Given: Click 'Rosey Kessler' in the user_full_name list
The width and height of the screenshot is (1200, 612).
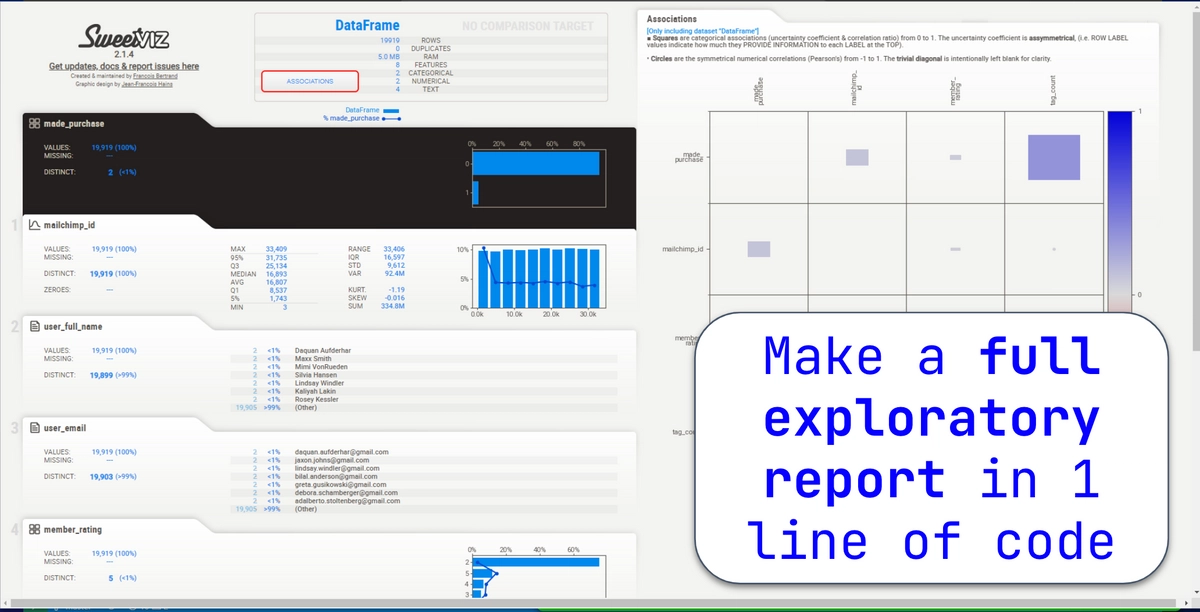Looking at the screenshot, I should coord(317,399).
